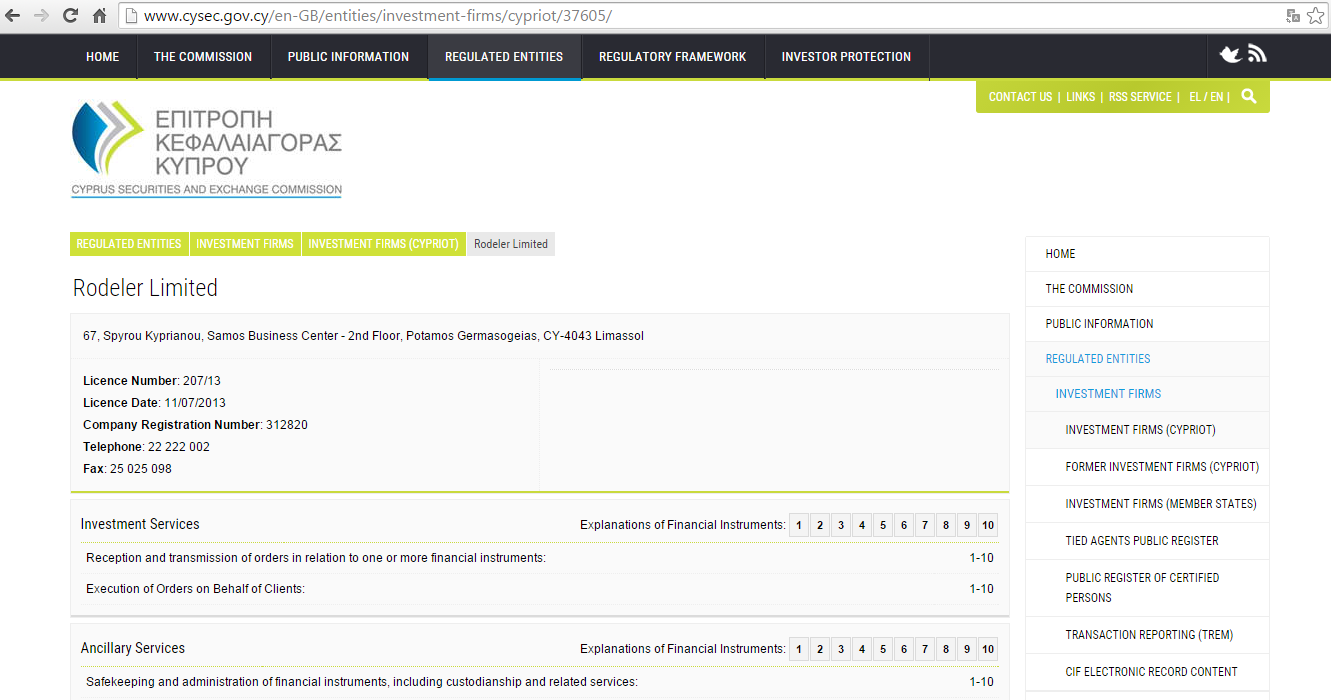Click the browser forward arrow

41,15
